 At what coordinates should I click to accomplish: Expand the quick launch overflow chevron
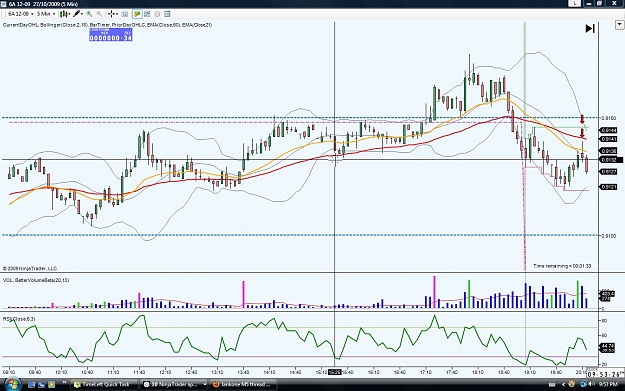click(x=64, y=383)
